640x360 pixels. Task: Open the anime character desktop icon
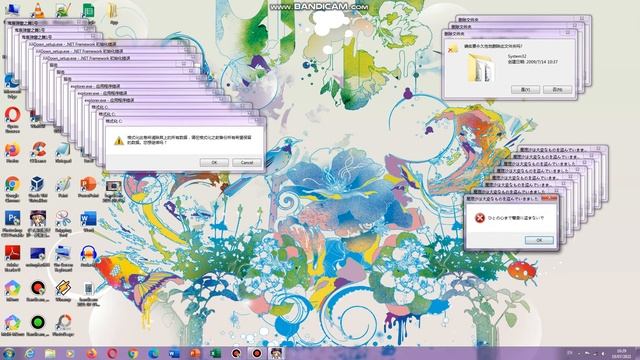pyautogui.click(x=38, y=223)
